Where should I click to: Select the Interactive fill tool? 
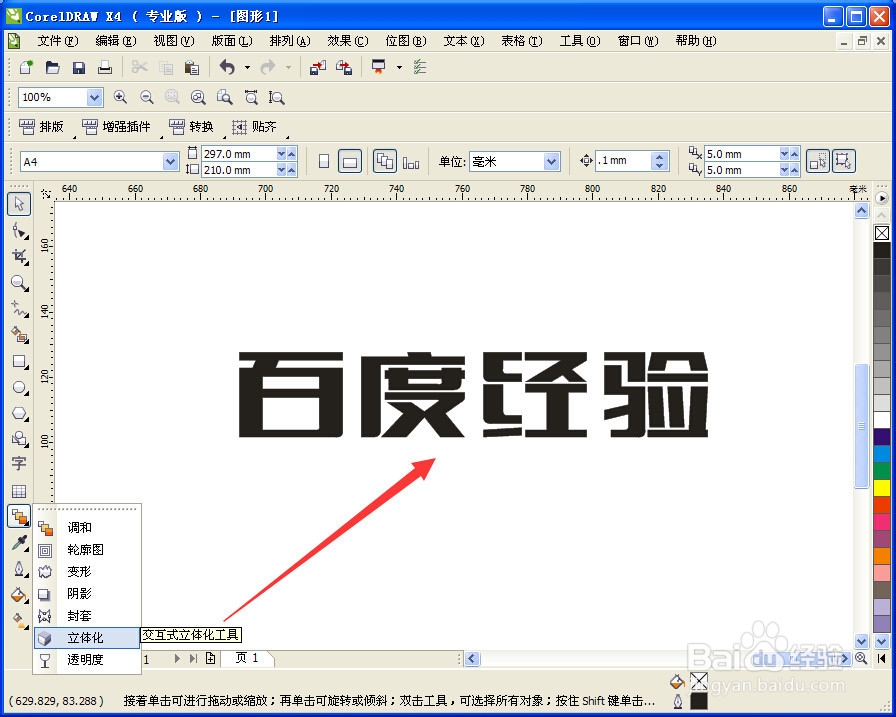[19, 620]
